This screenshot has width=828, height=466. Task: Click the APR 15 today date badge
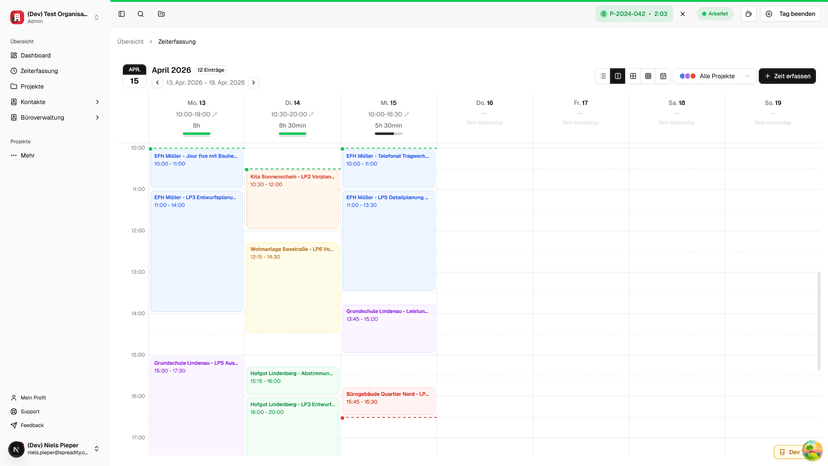pyautogui.click(x=134, y=76)
